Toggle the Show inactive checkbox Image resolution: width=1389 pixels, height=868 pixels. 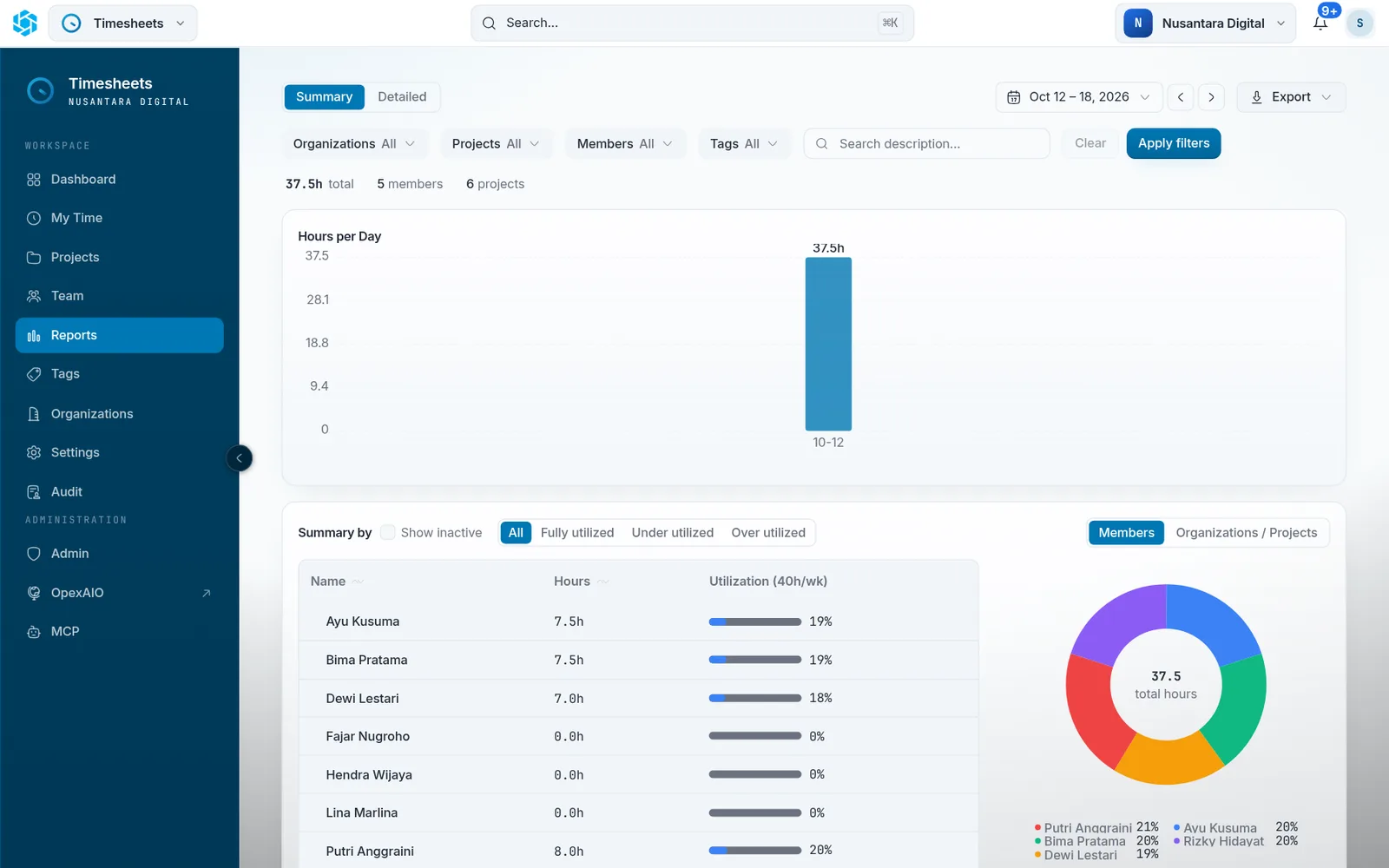coord(388,532)
